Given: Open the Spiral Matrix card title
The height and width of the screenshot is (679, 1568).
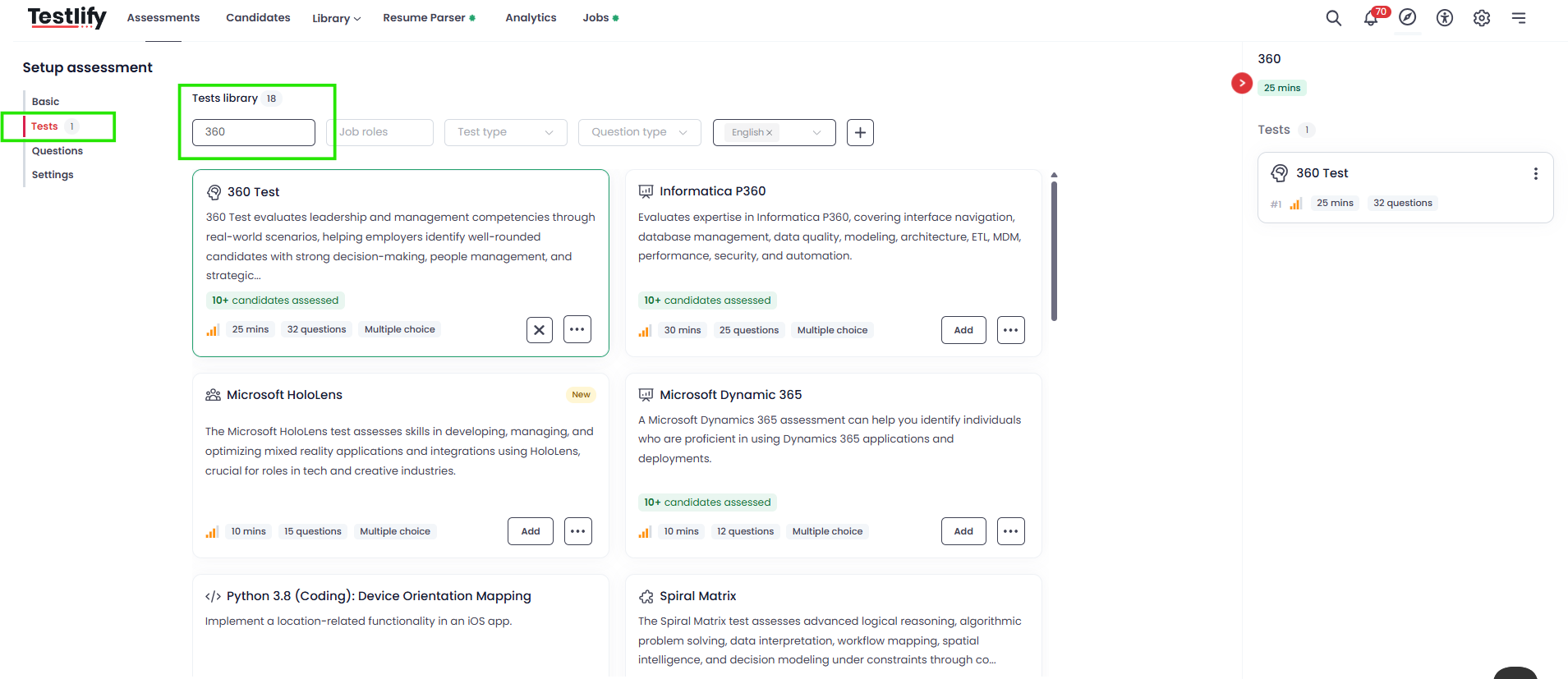Looking at the screenshot, I should pyautogui.click(x=697, y=596).
